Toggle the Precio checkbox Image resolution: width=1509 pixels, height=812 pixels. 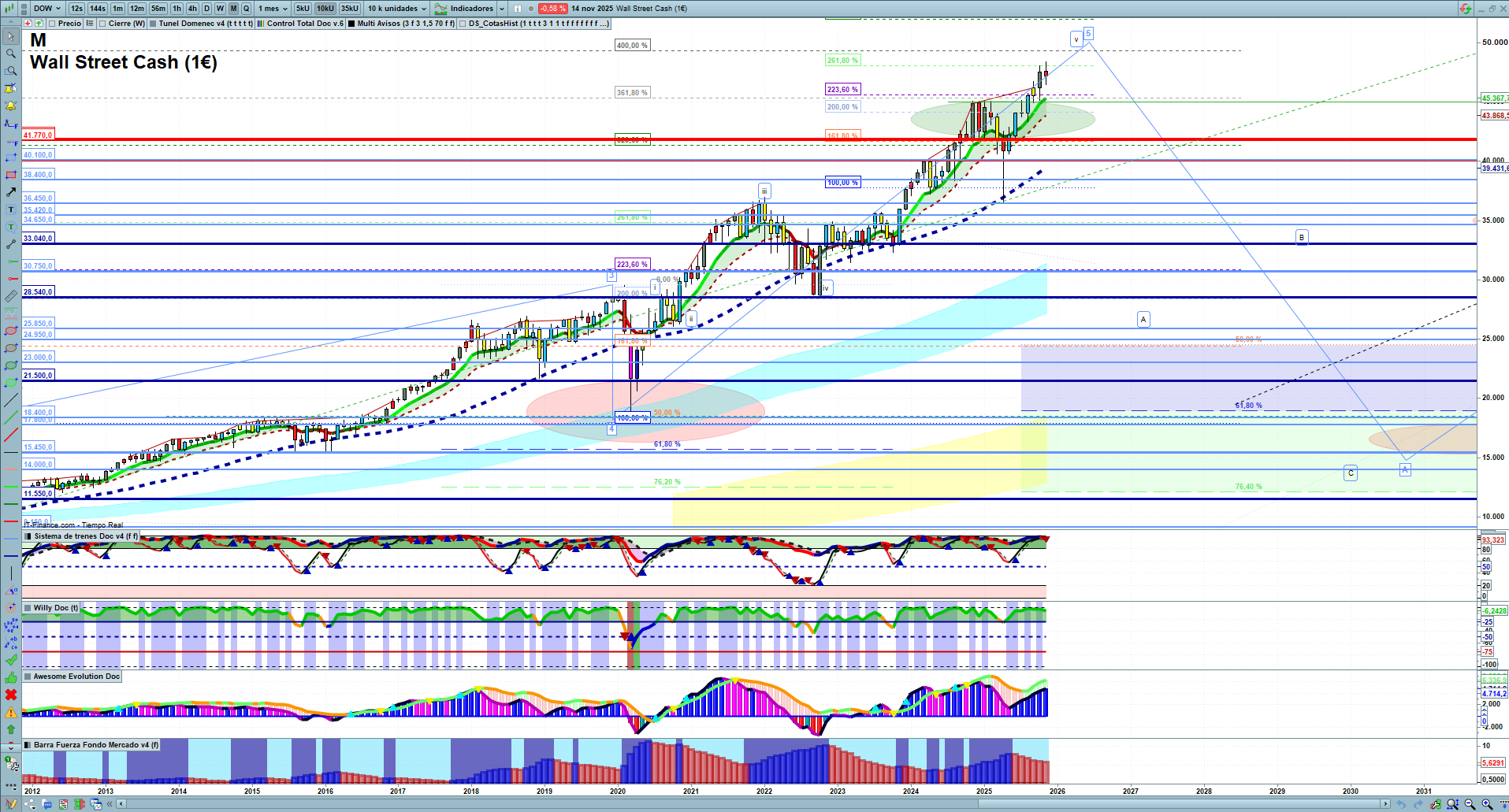(x=54, y=24)
